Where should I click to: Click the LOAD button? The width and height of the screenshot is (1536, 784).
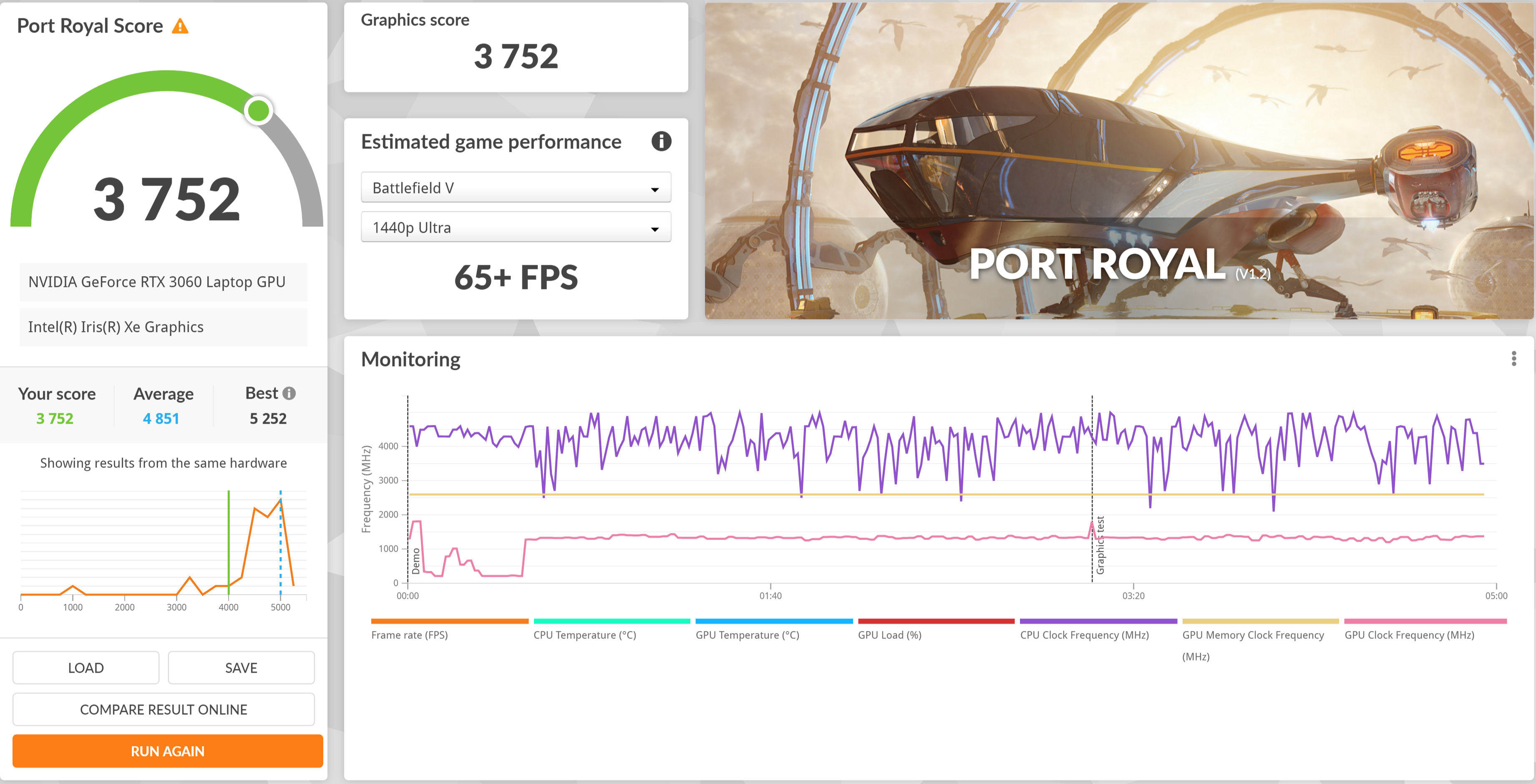(x=86, y=668)
